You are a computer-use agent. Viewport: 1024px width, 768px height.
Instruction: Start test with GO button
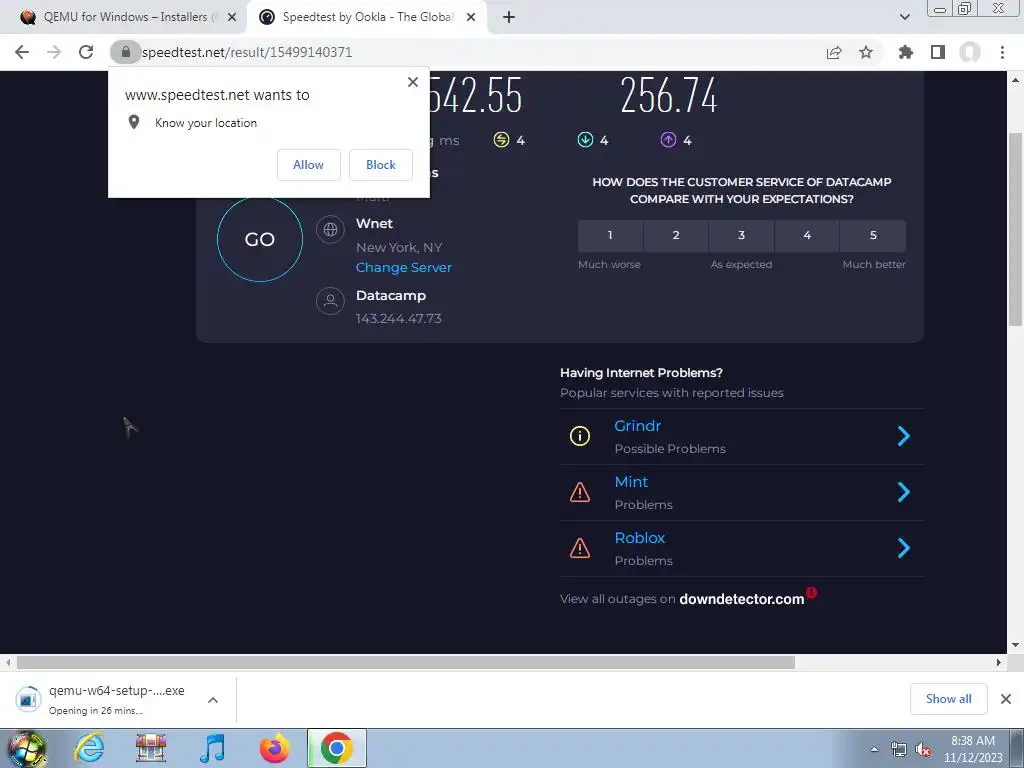[x=260, y=240]
